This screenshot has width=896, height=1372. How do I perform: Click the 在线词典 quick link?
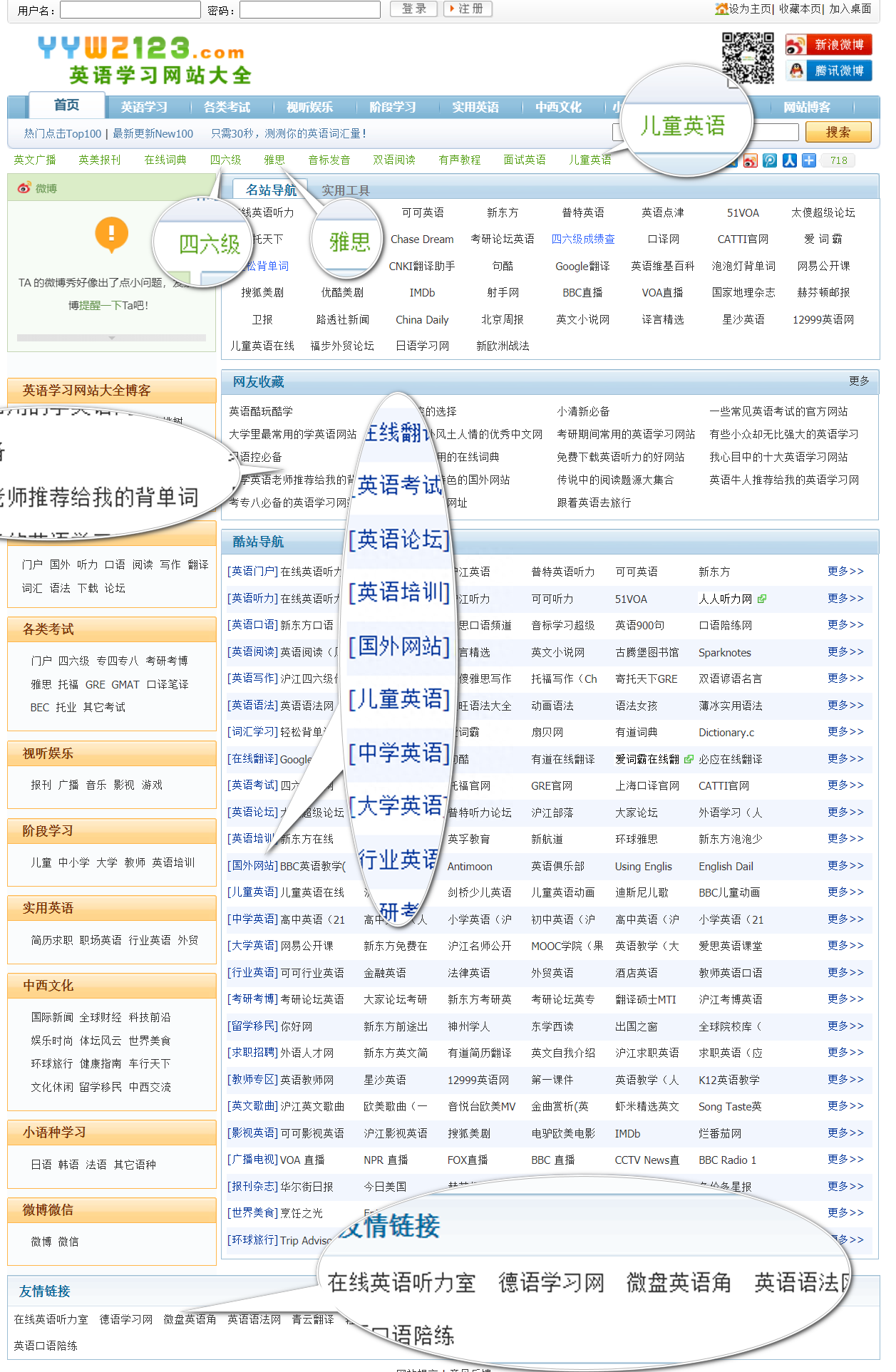tap(165, 160)
